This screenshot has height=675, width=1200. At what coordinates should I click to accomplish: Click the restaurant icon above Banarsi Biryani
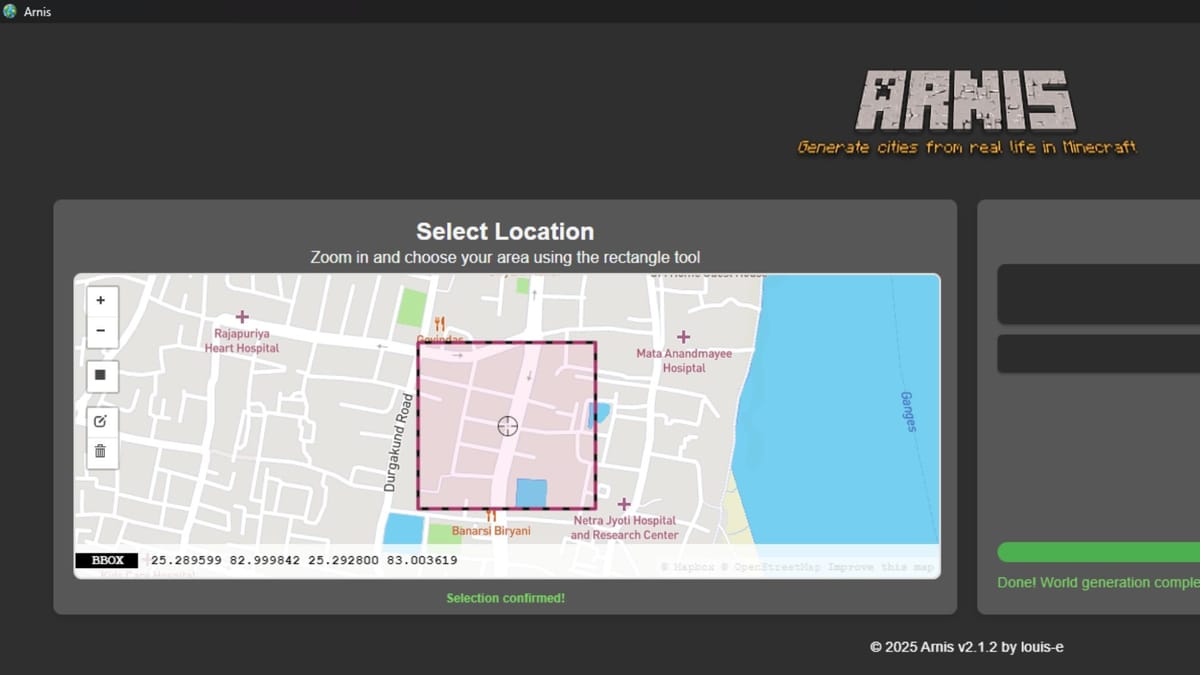click(491, 516)
